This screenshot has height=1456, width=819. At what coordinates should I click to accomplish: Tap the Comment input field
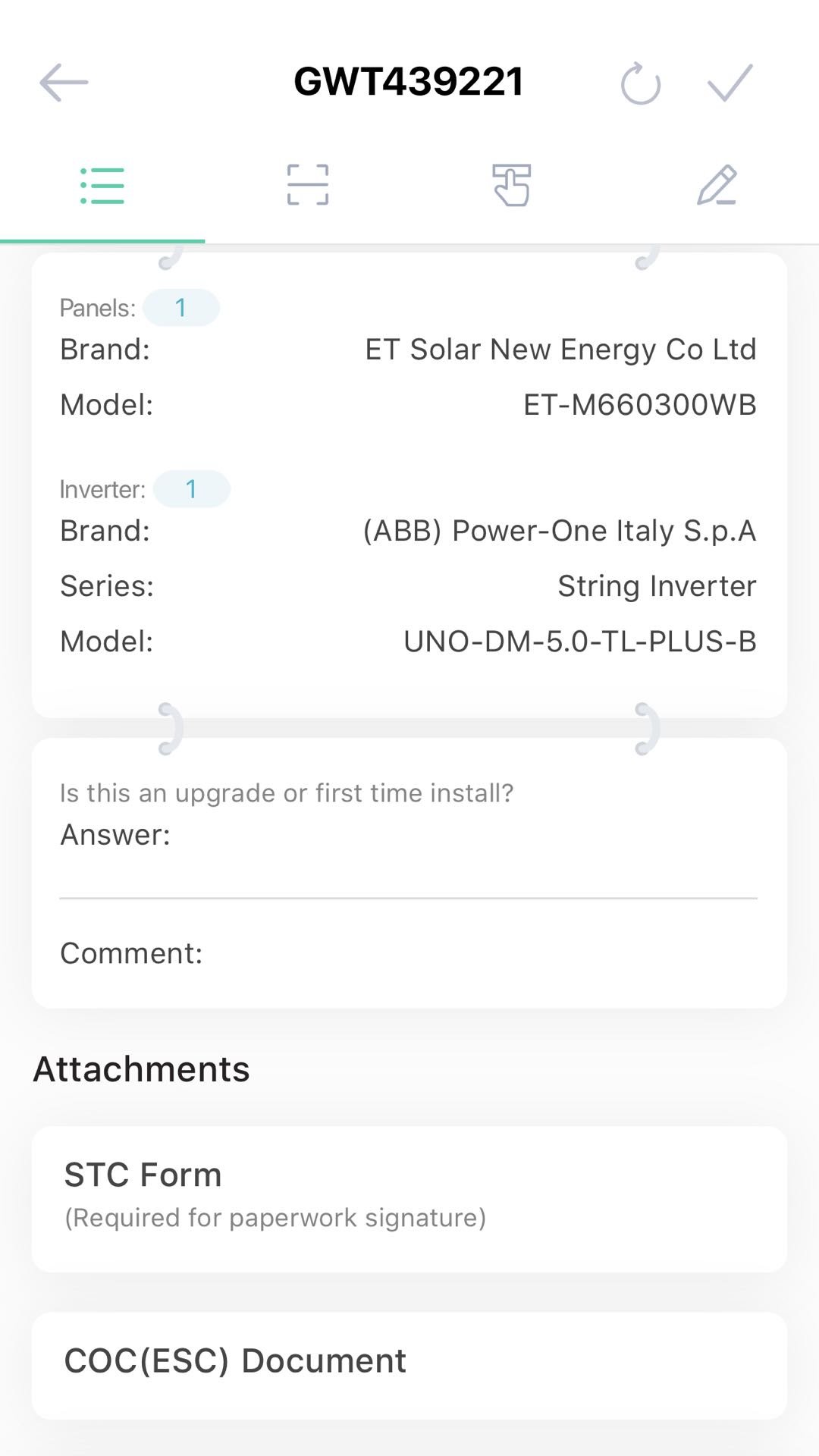point(478,954)
